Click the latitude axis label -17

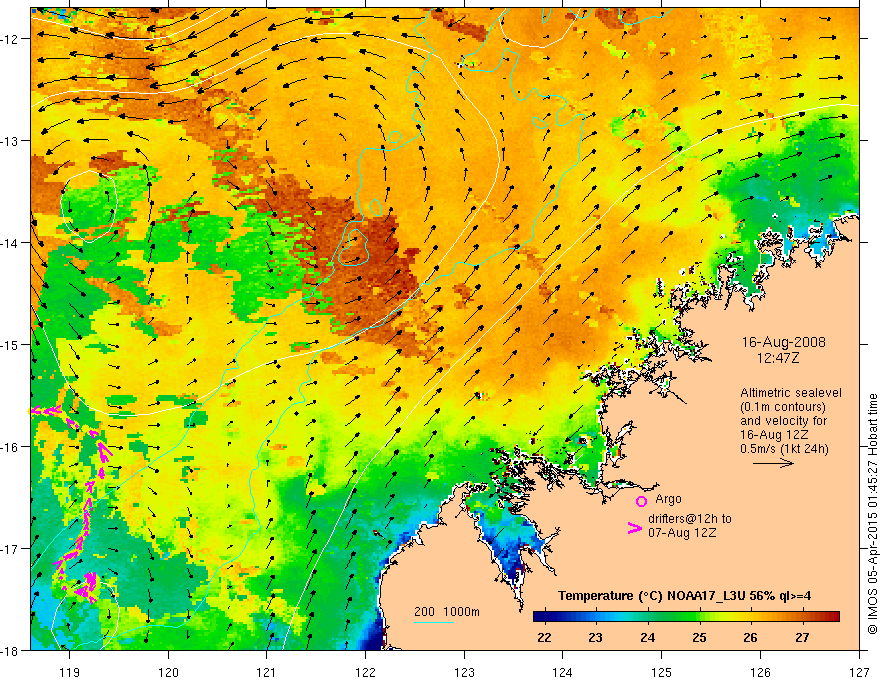coord(10,549)
